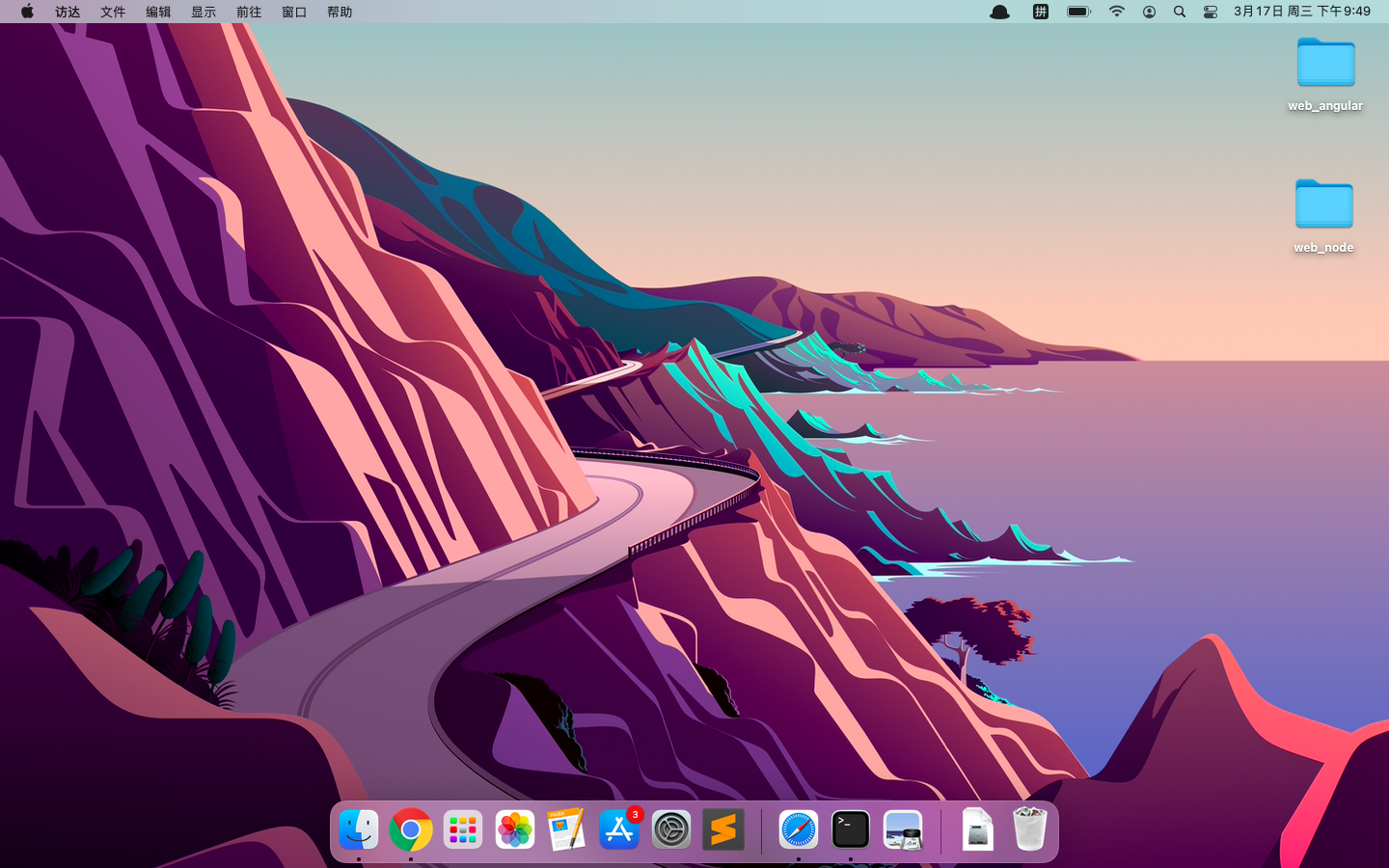Launch Sublime Text from the Dock
Viewport: 1389px width, 868px height.
723,829
